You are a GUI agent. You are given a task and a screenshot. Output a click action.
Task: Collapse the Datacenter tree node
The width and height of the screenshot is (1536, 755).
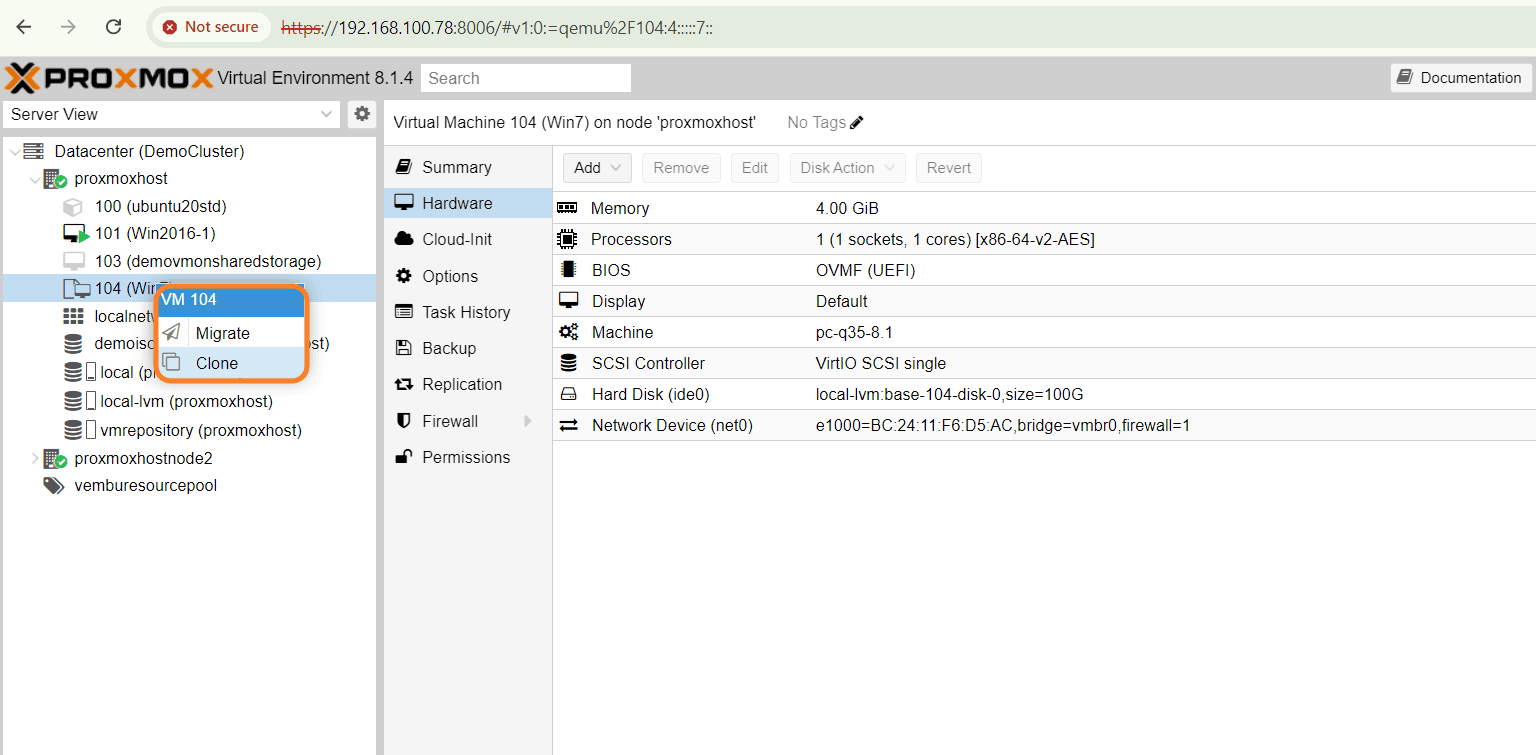tap(14, 151)
